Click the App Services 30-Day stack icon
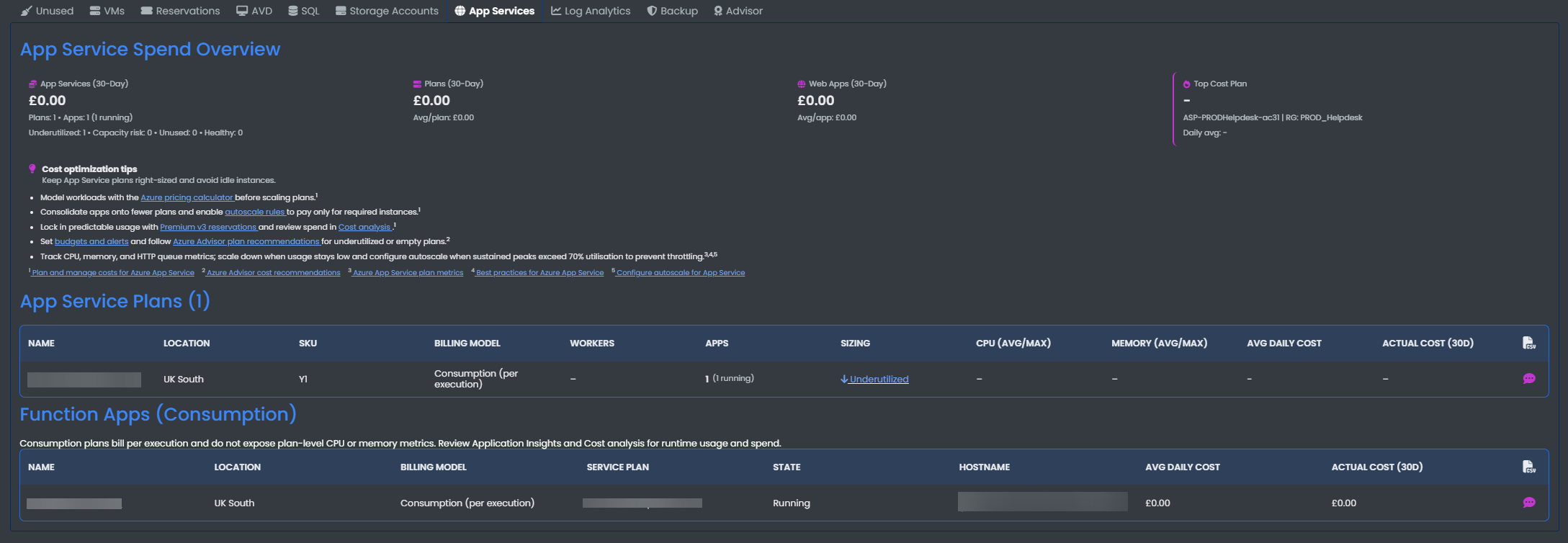 [32, 84]
